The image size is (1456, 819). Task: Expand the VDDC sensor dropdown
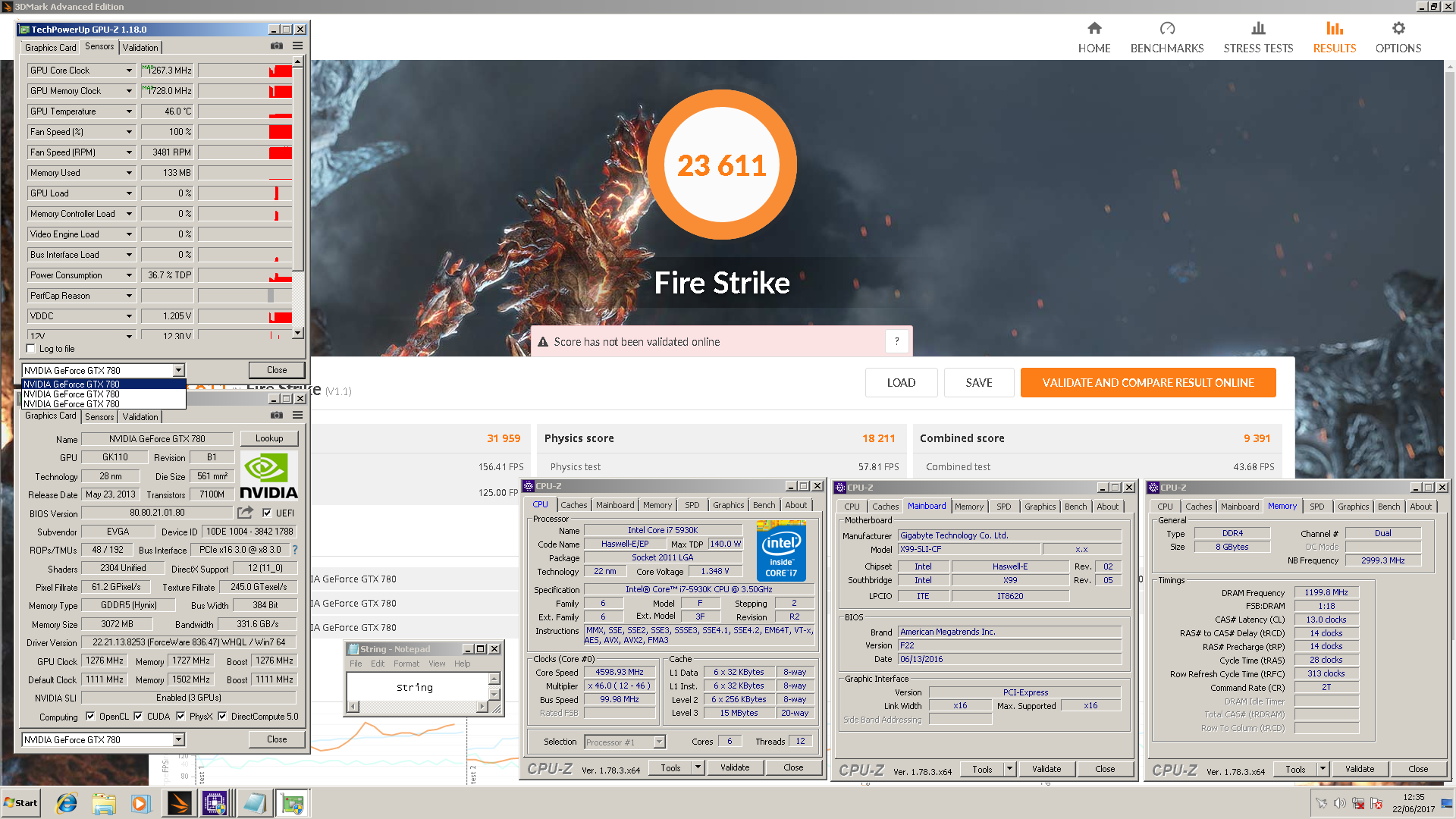click(129, 315)
